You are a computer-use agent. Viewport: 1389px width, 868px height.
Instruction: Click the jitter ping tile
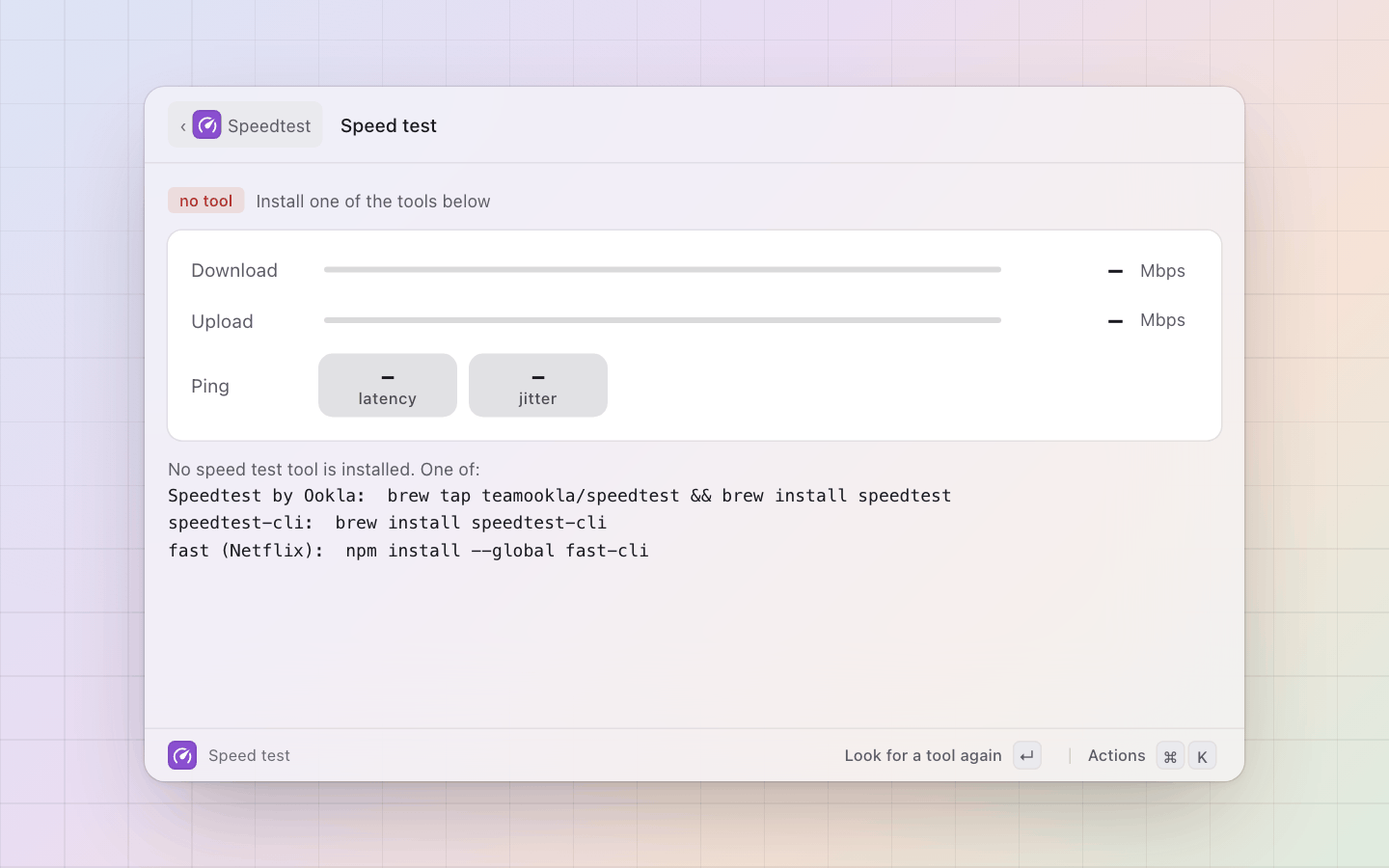point(538,386)
